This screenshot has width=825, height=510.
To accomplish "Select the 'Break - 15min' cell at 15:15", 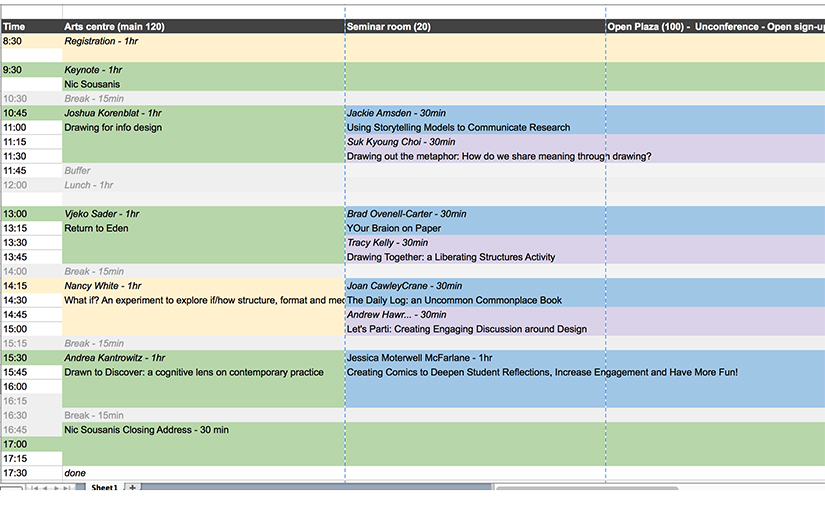I will pos(204,343).
